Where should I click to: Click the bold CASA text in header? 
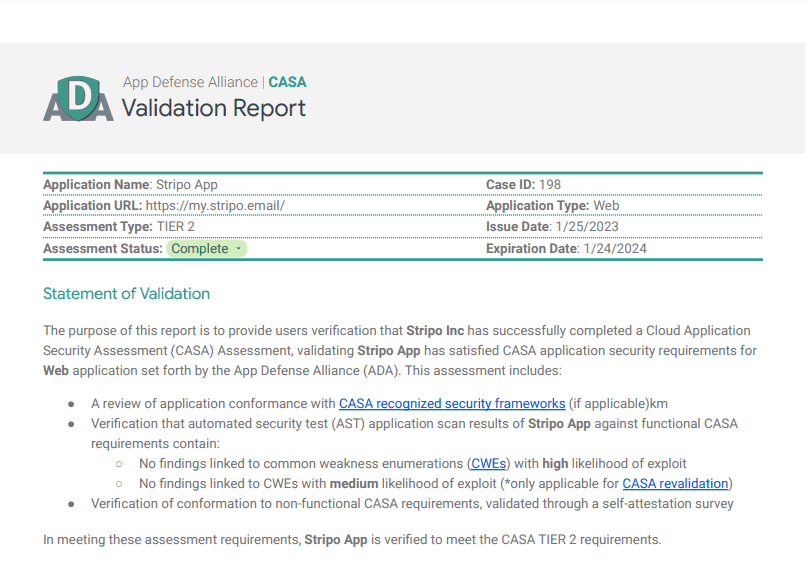(x=288, y=82)
